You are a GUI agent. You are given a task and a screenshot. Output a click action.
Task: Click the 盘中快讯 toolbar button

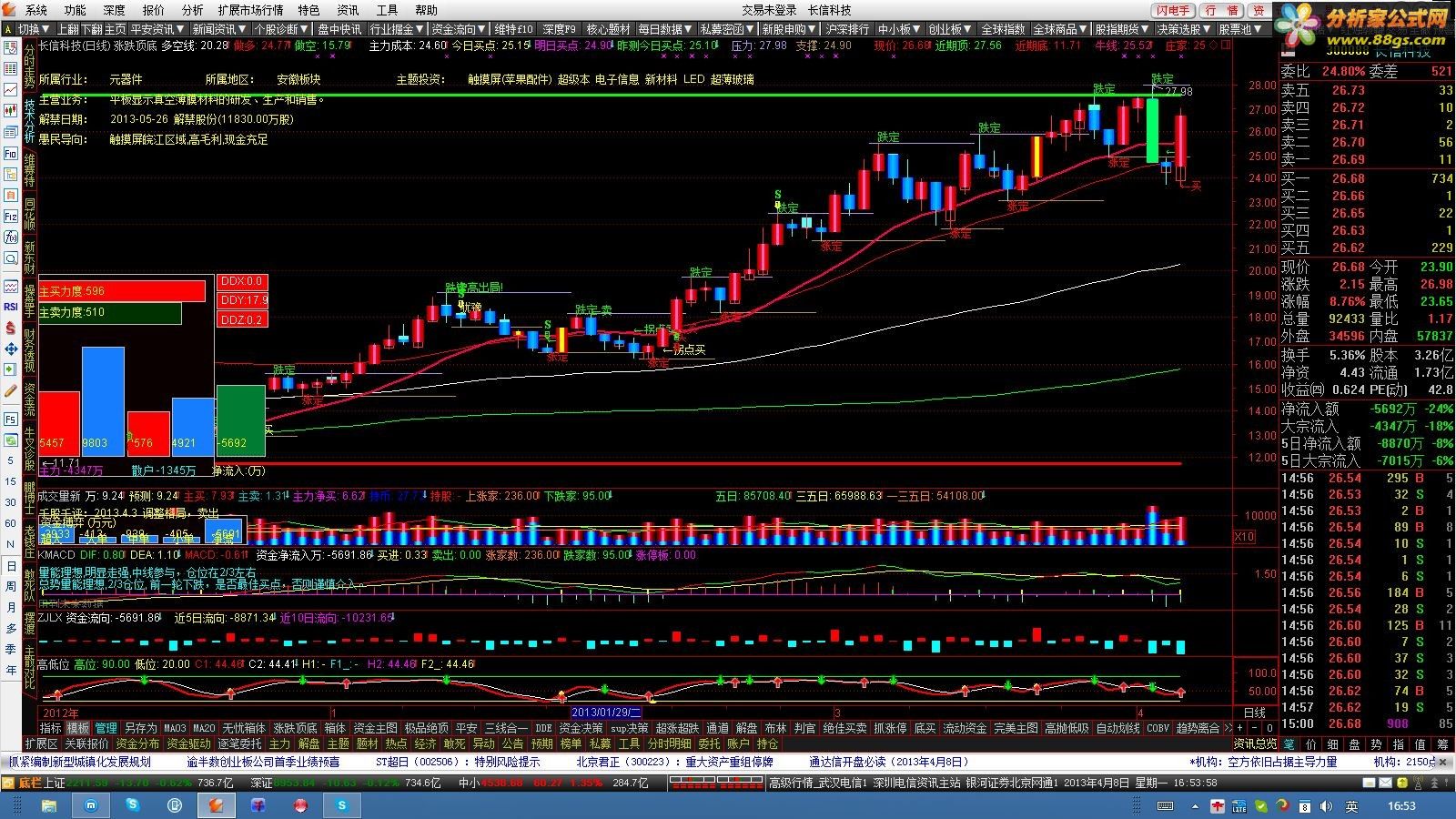pos(339,29)
